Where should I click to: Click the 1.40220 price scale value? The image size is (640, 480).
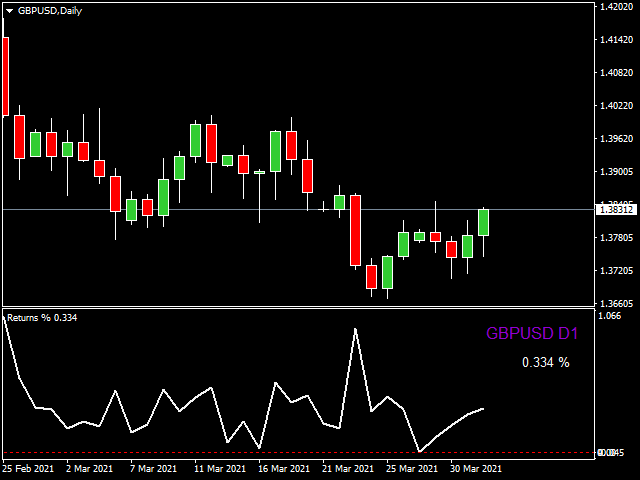coord(616,106)
